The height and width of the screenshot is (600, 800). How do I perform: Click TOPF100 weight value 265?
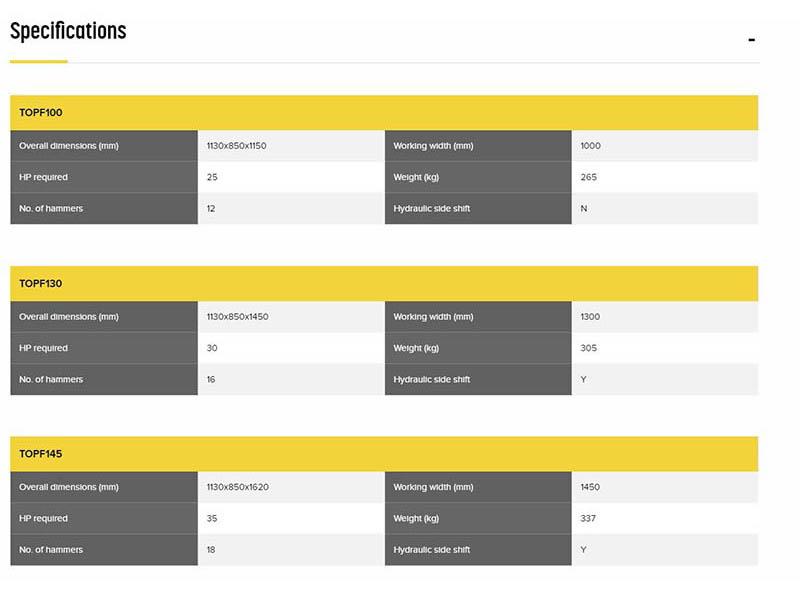(588, 177)
